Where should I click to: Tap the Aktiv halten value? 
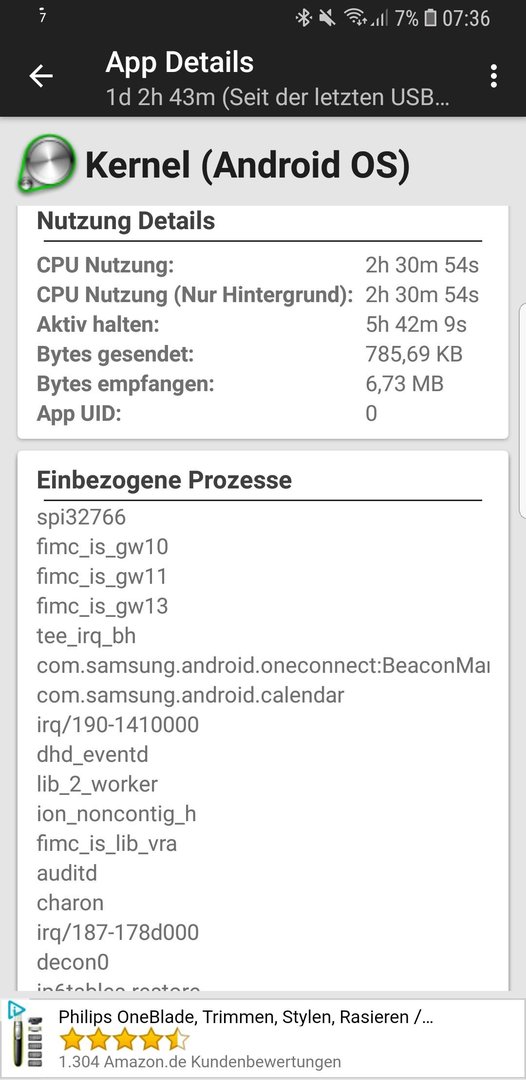pos(417,324)
